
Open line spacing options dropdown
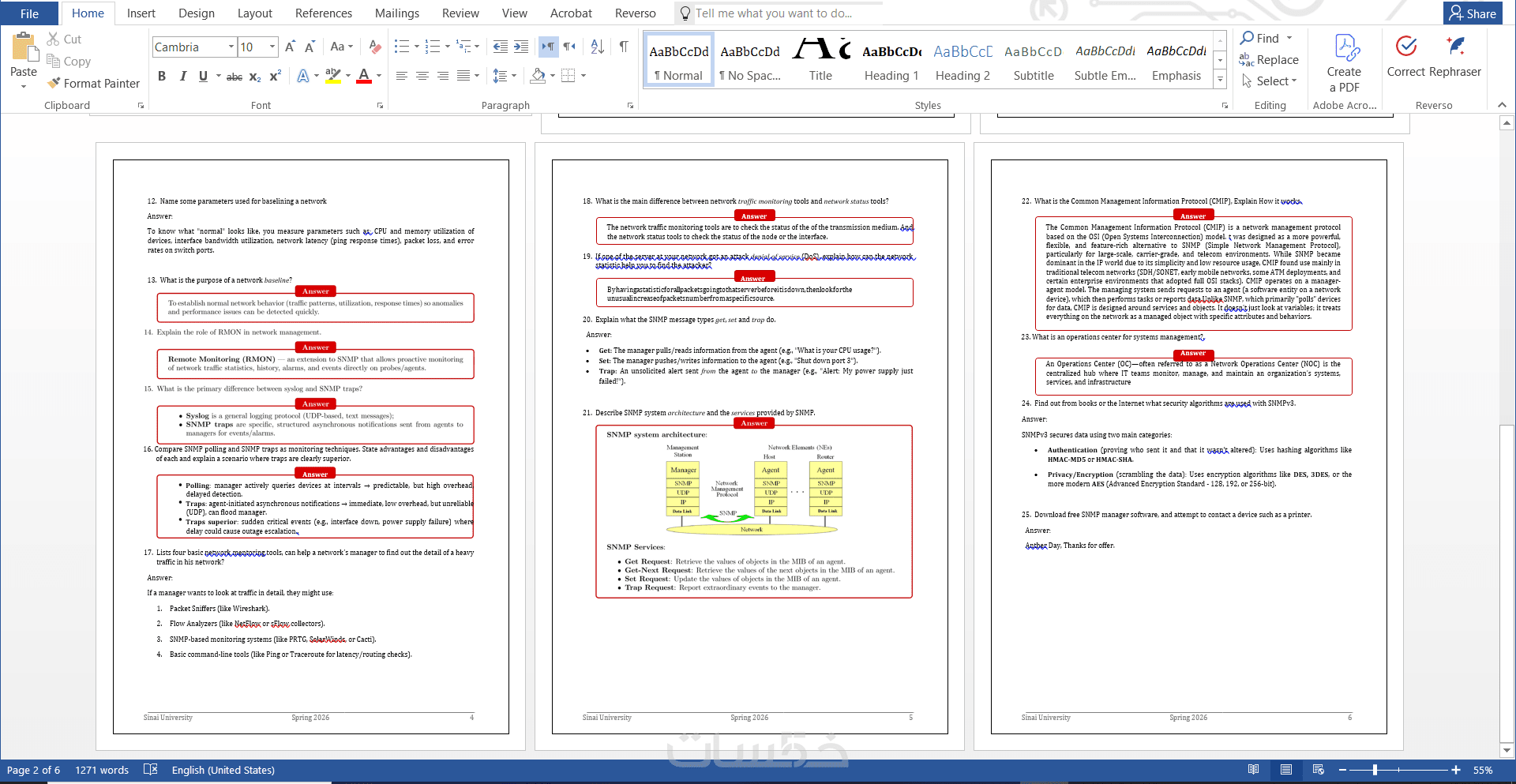514,77
